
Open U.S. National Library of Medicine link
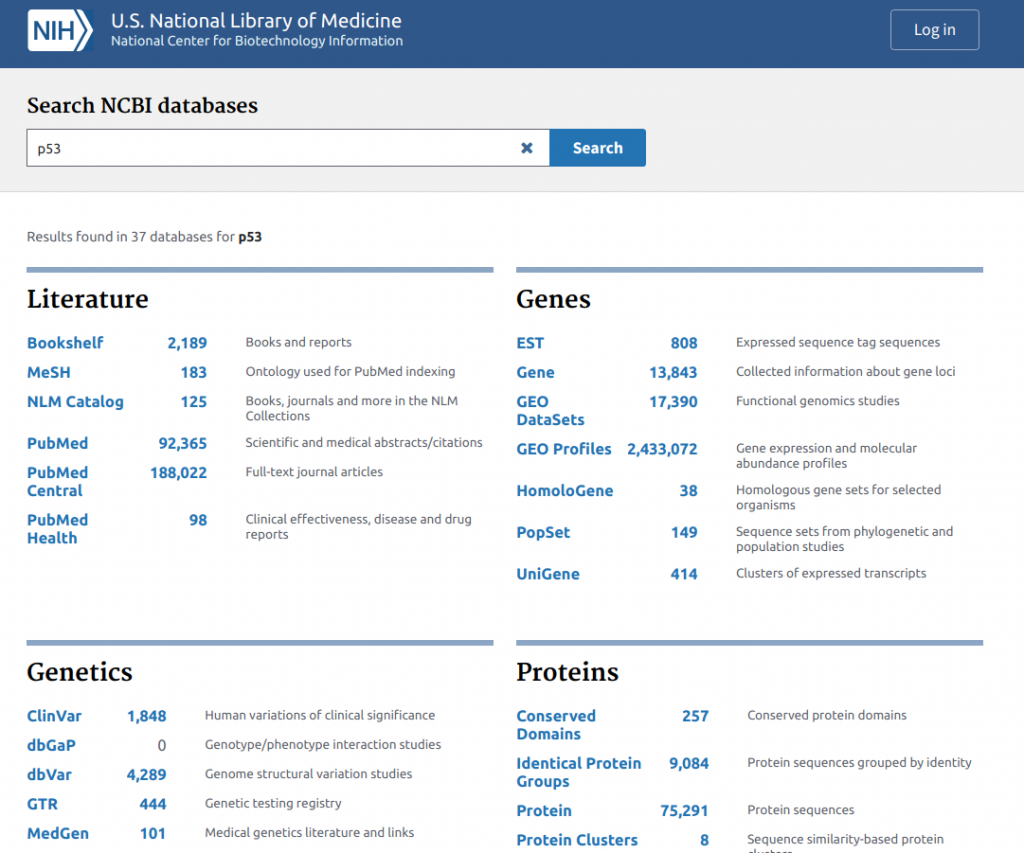(256, 21)
